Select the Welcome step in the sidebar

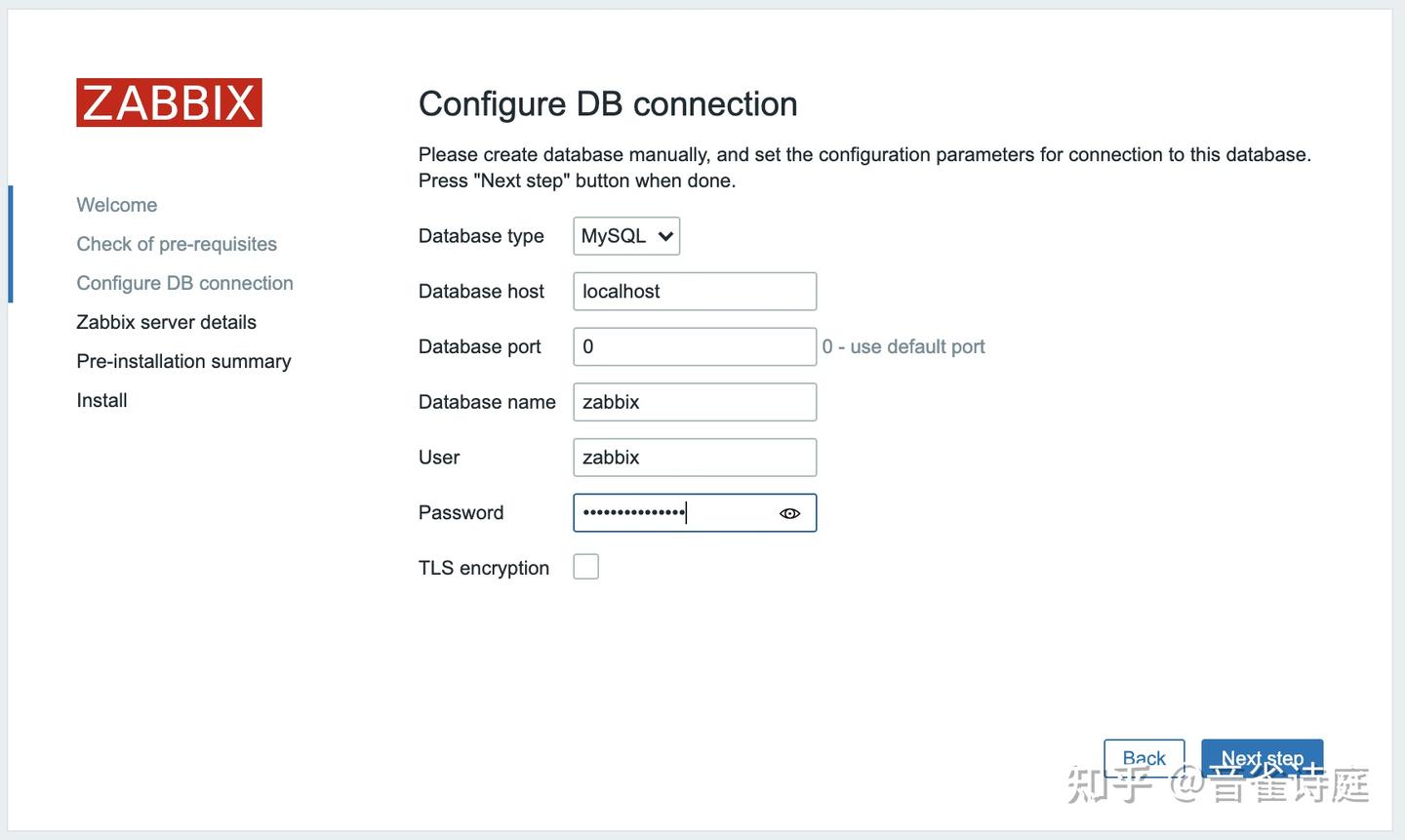[x=116, y=203]
